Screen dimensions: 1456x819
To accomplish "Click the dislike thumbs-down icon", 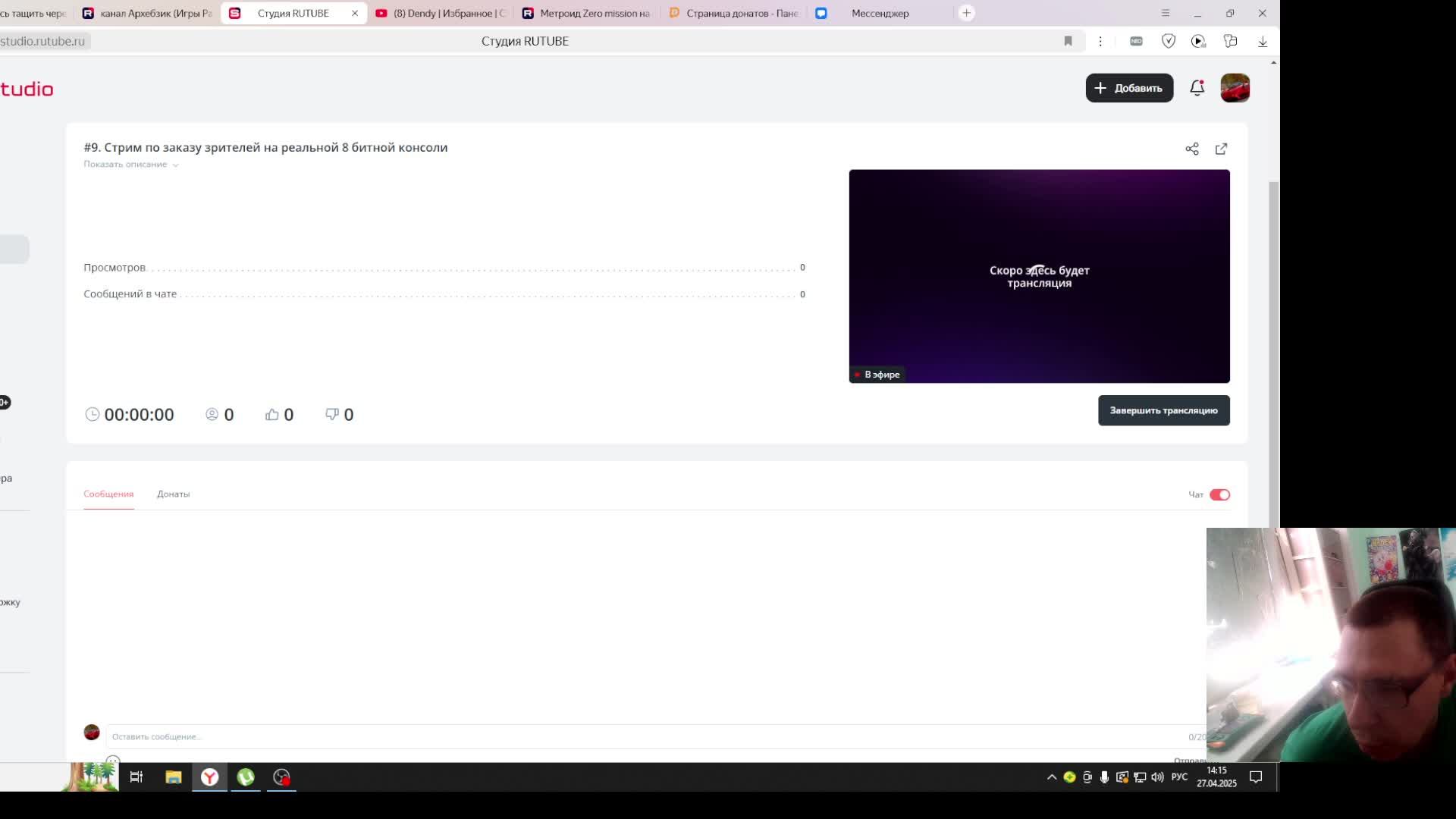I will coord(331,414).
